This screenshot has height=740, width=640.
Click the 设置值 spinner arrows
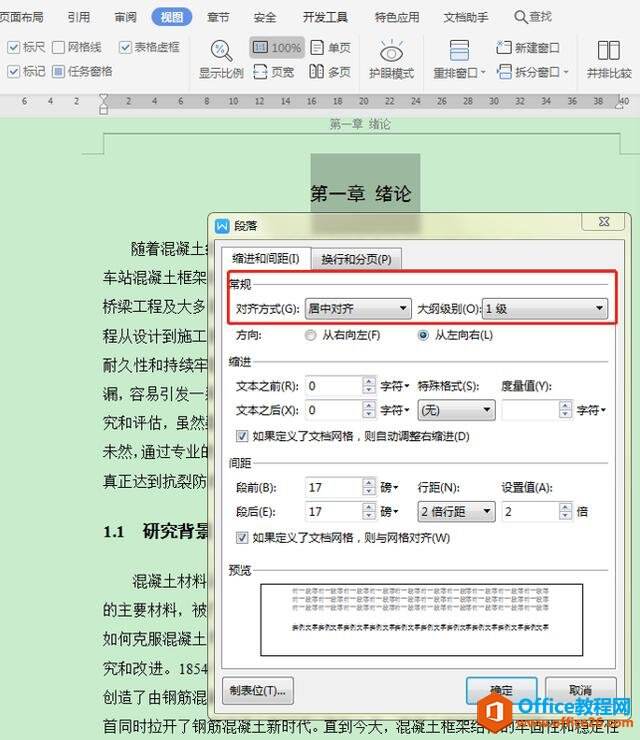565,512
